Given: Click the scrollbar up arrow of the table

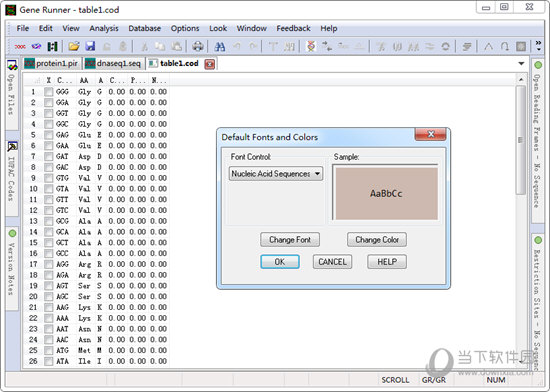Looking at the screenshot, I should (x=521, y=80).
